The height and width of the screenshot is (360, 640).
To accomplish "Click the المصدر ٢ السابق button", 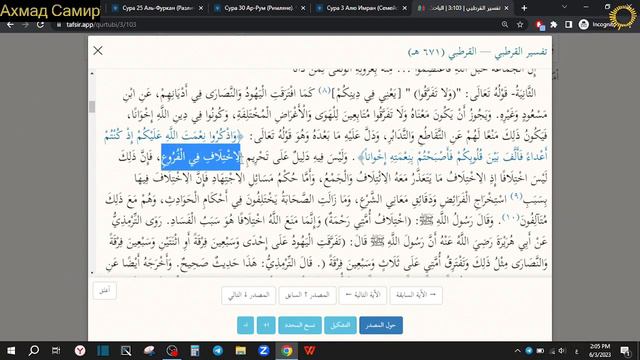I will point(307,295).
